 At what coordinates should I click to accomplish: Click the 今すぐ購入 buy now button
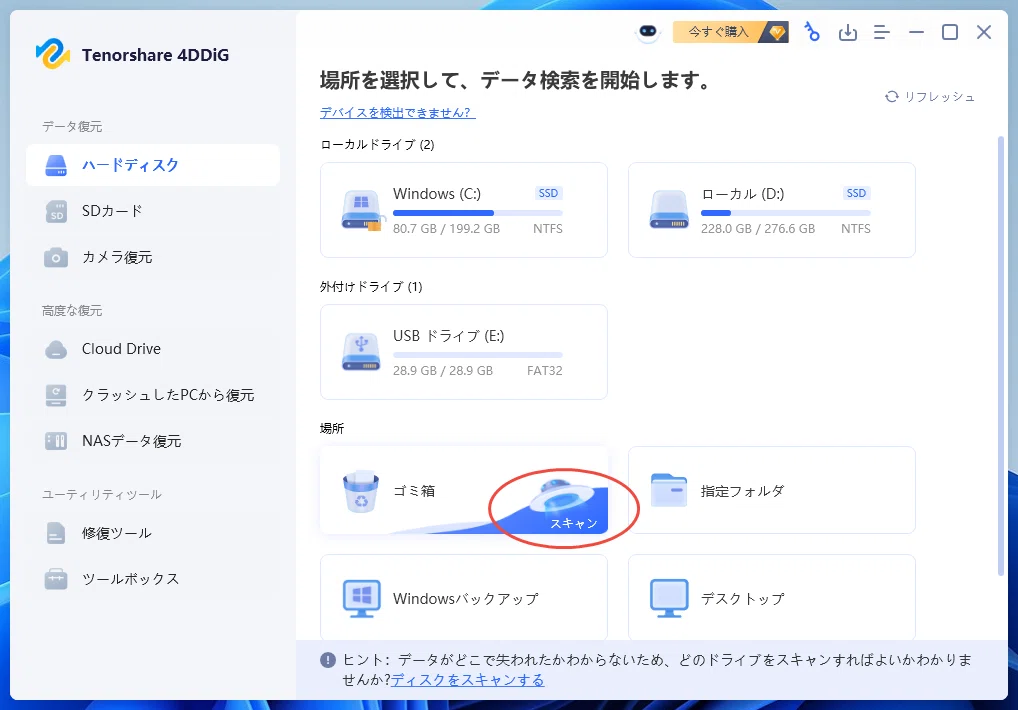pos(730,32)
